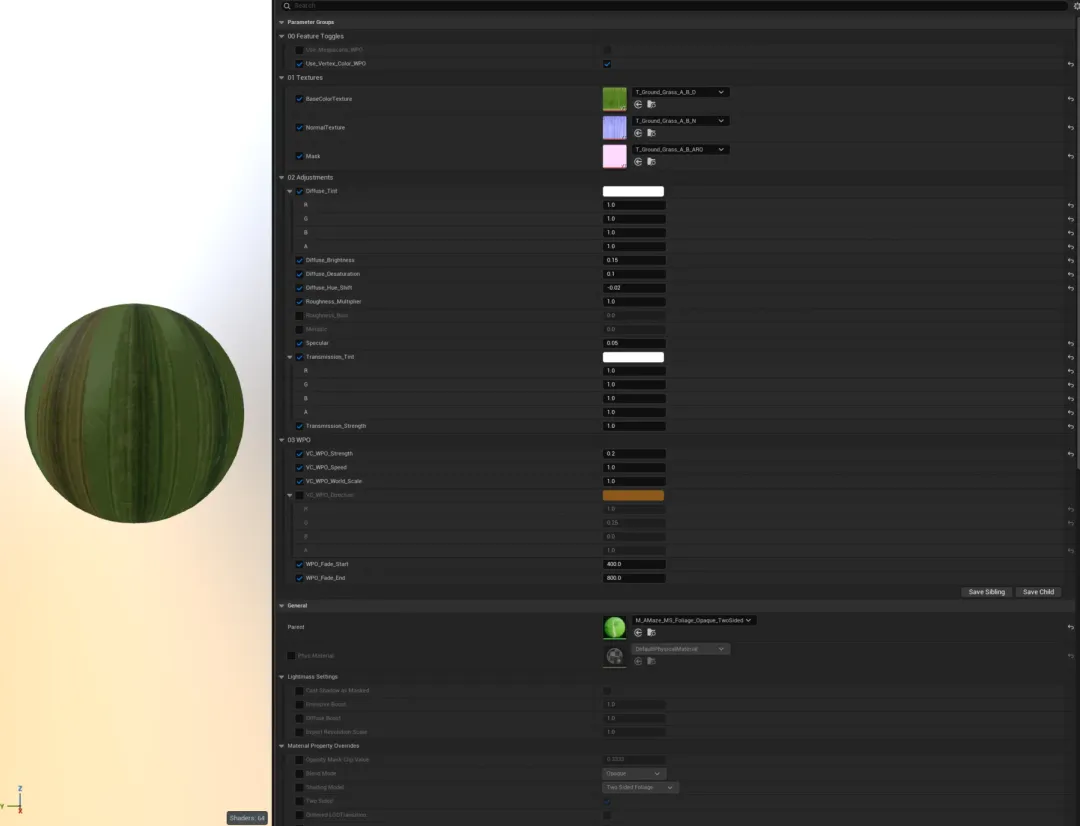This screenshot has width=1080, height=826.
Task: Collapse 02 Adjustments group
Action: point(282,178)
